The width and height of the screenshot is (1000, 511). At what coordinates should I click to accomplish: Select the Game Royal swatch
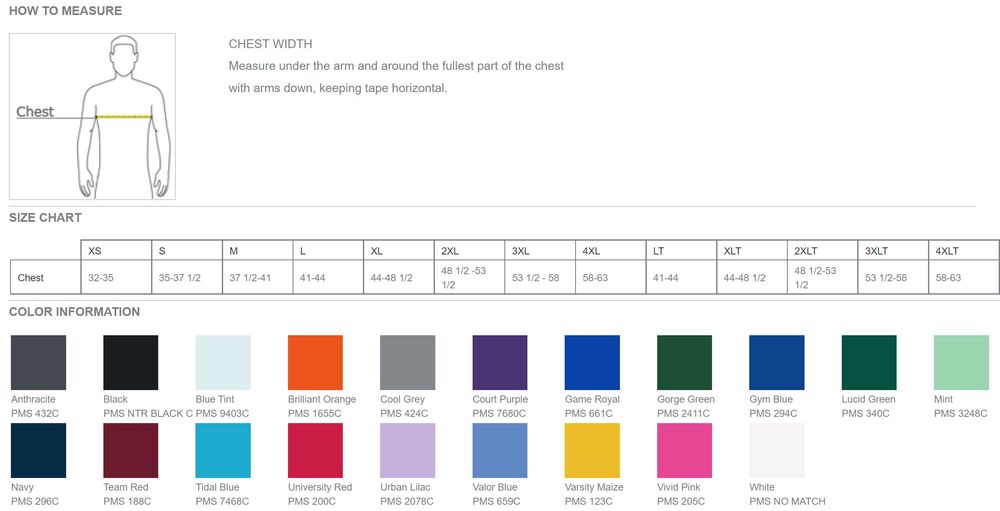[592, 362]
